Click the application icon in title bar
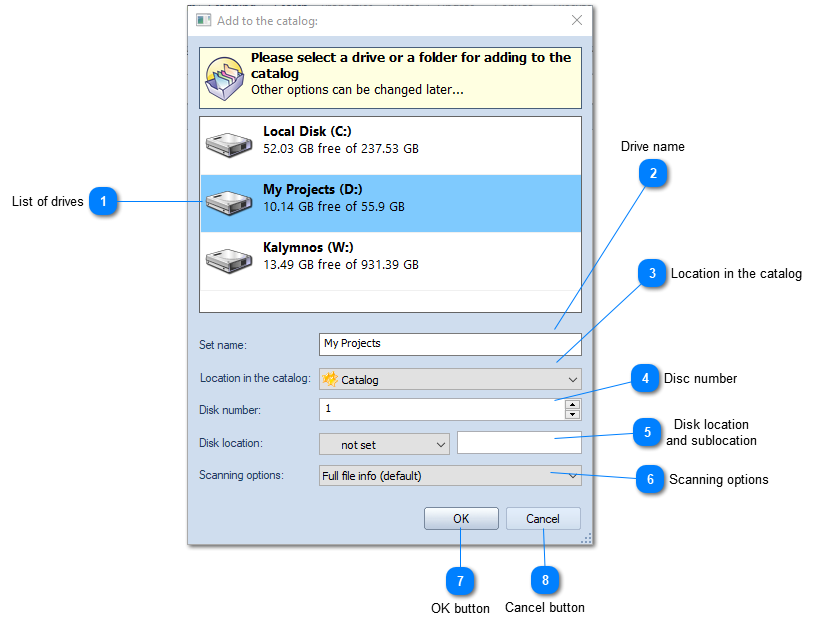 click(203, 19)
